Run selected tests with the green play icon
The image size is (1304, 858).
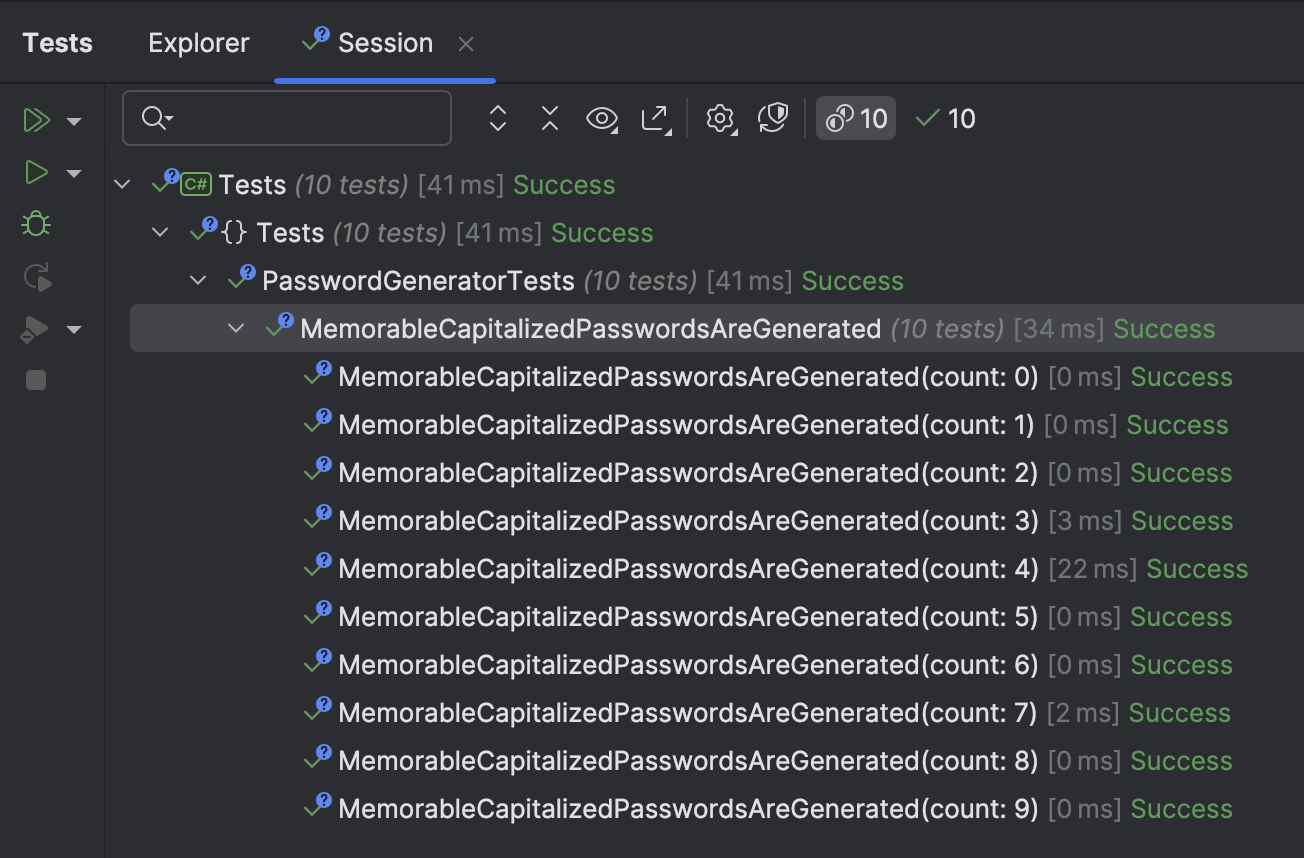tap(36, 172)
